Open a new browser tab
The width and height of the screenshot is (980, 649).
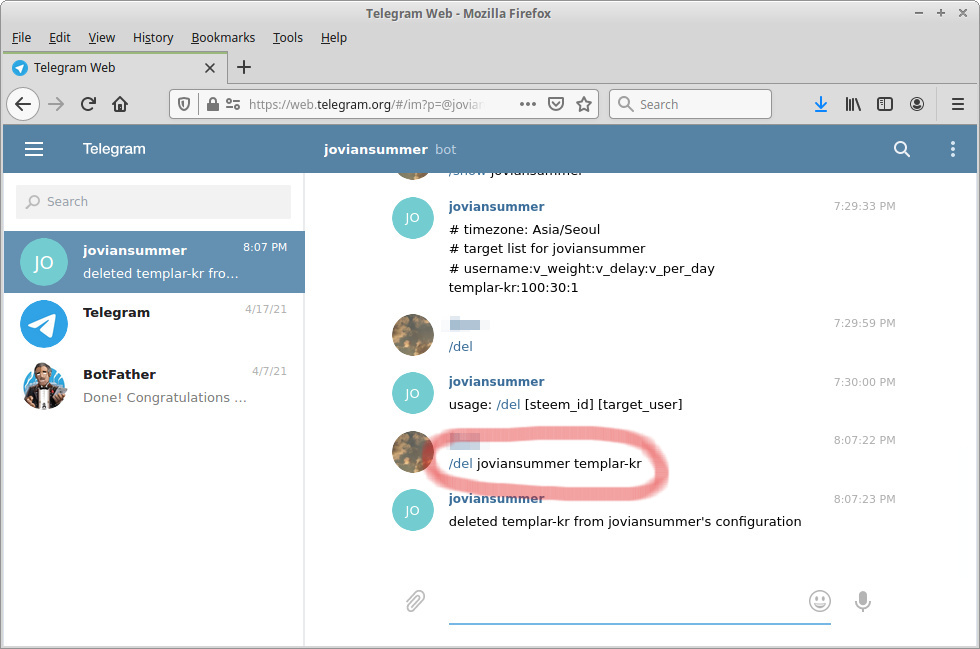244,67
